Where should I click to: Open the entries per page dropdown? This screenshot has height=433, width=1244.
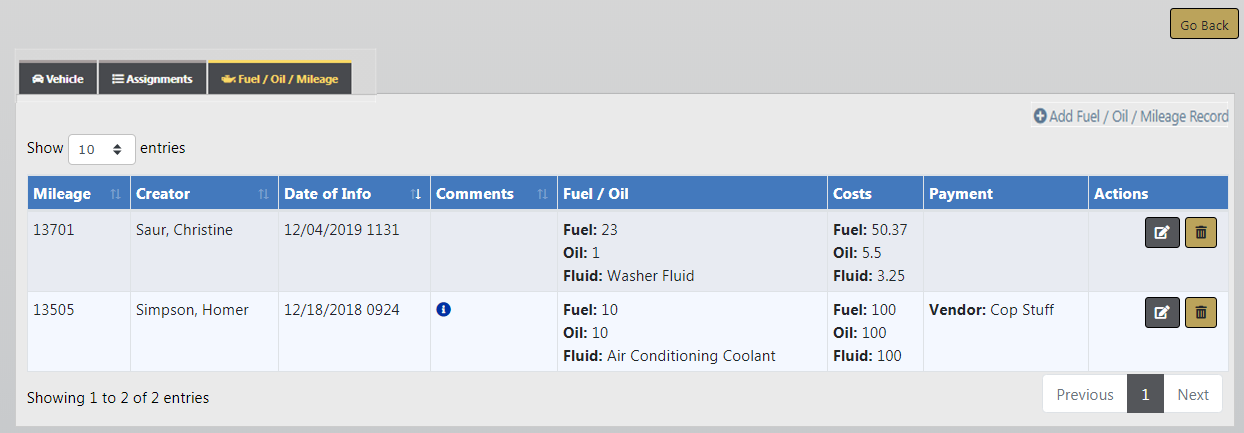tap(101, 149)
